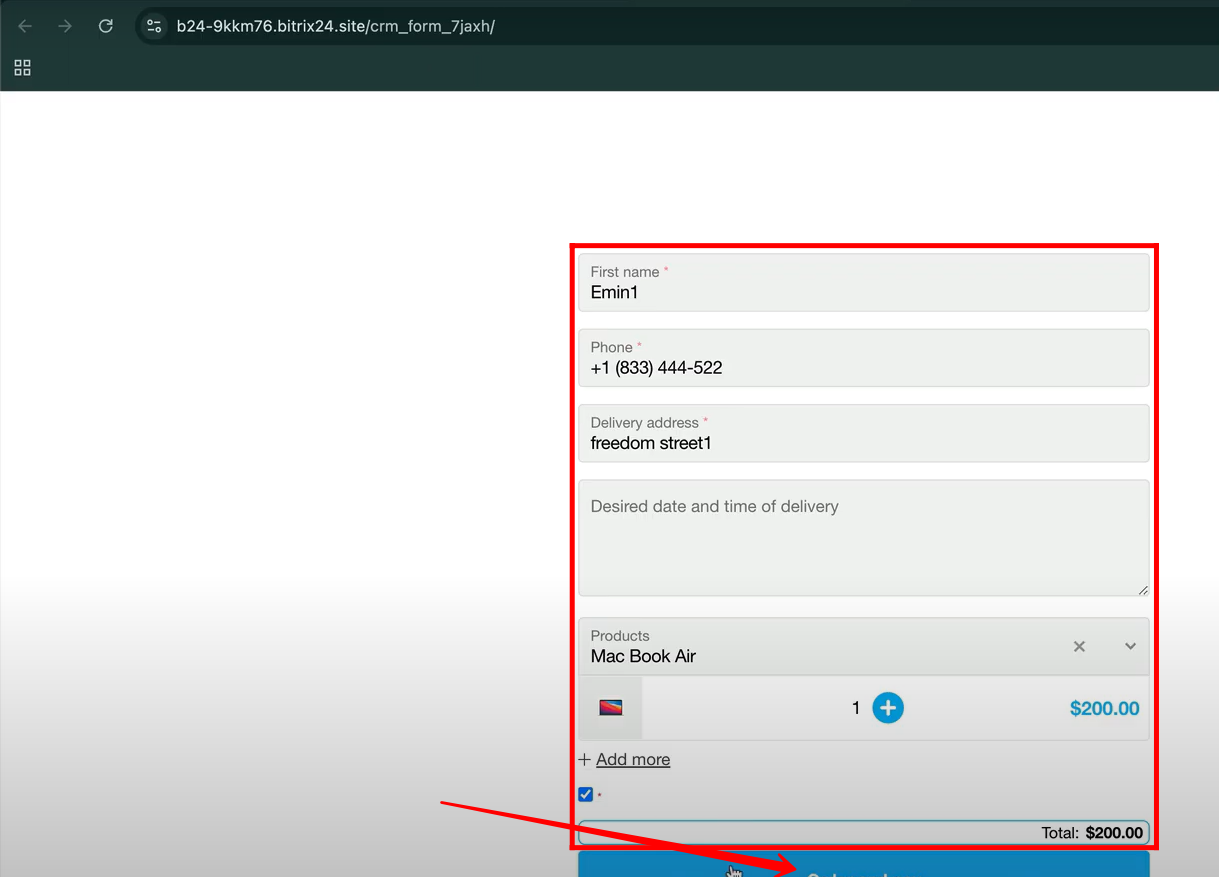Grab the textarea resize handle corner
The height and width of the screenshot is (877, 1219).
click(1143, 590)
